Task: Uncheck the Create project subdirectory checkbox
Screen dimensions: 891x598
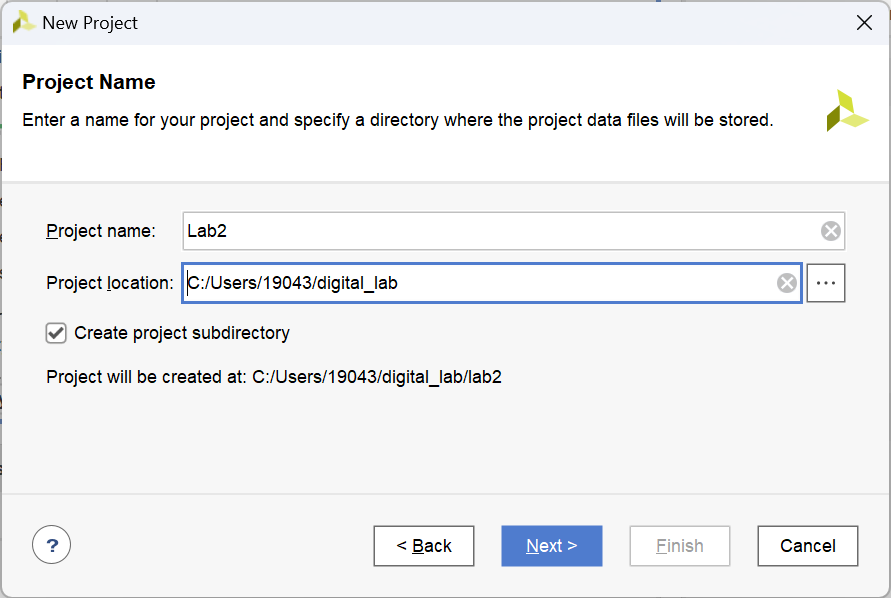Action: [56, 333]
